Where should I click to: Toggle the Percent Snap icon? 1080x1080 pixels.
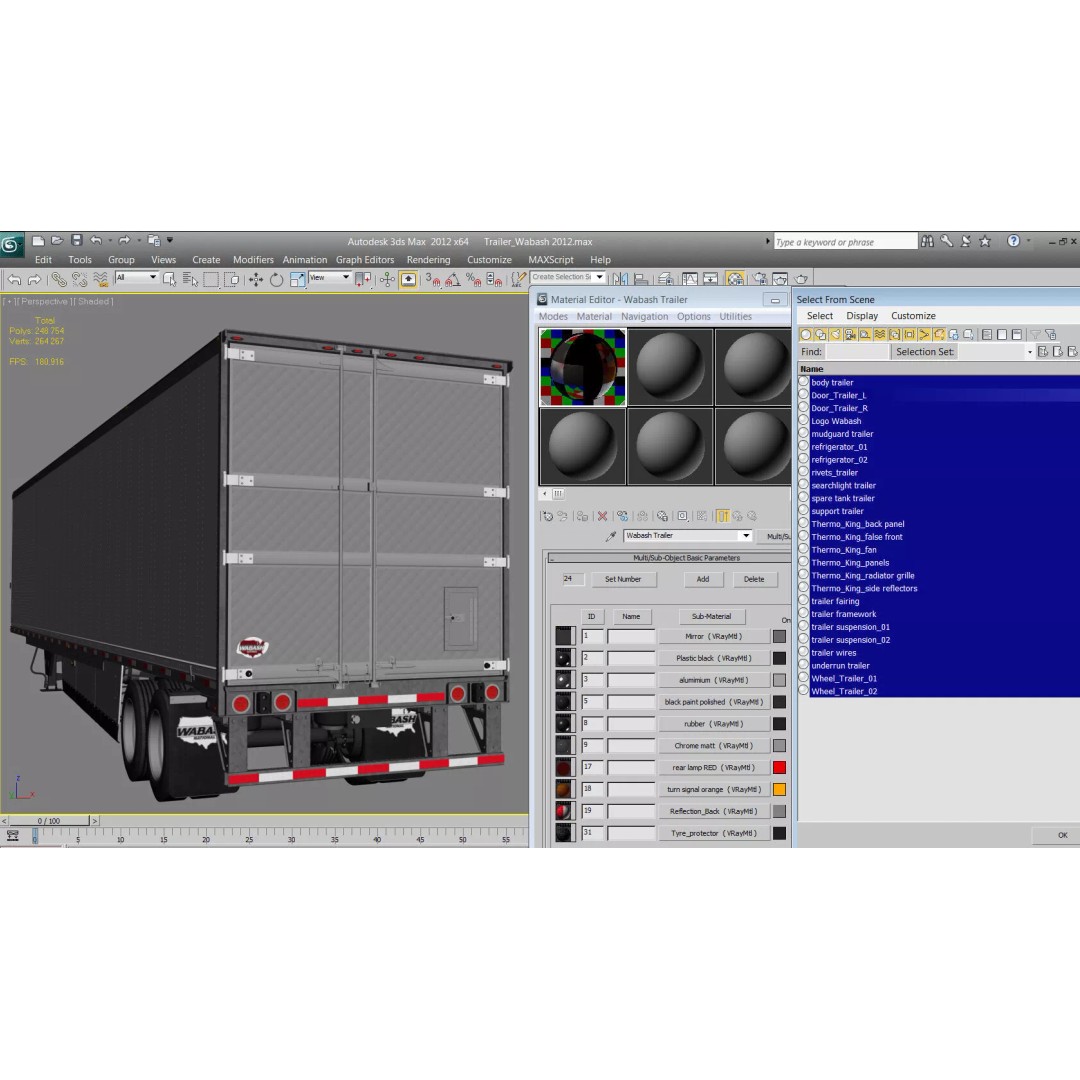pyautogui.click(x=473, y=280)
